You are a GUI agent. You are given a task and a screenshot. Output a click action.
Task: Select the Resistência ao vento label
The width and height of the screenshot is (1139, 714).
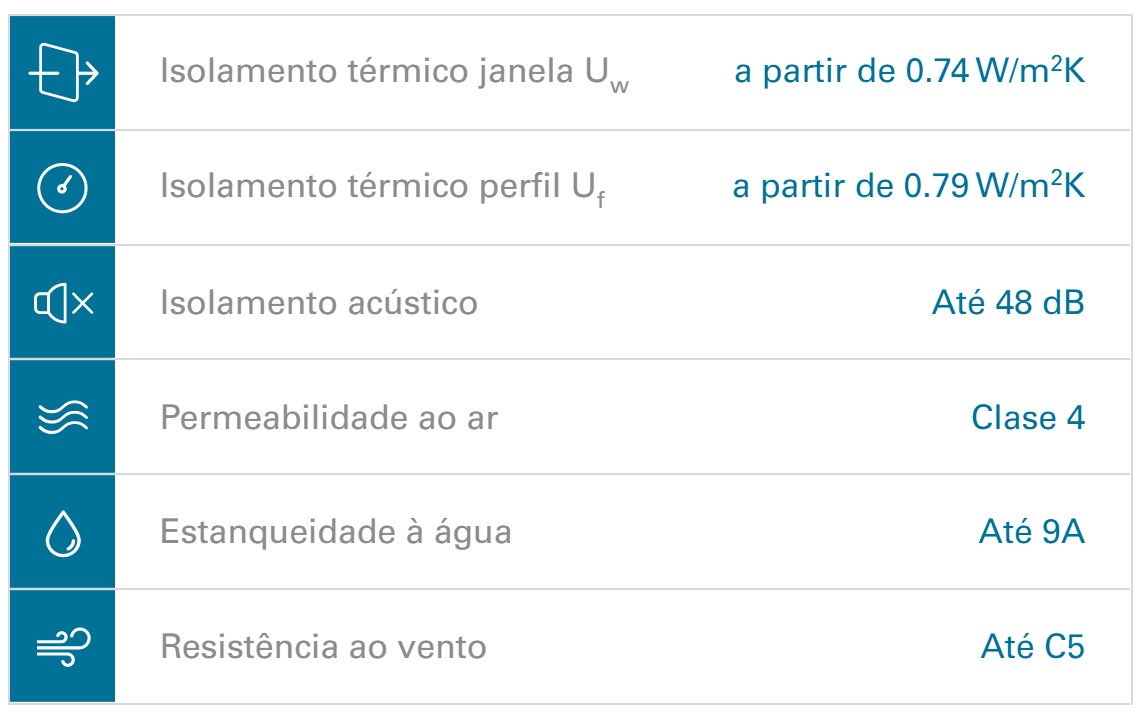(x=323, y=646)
